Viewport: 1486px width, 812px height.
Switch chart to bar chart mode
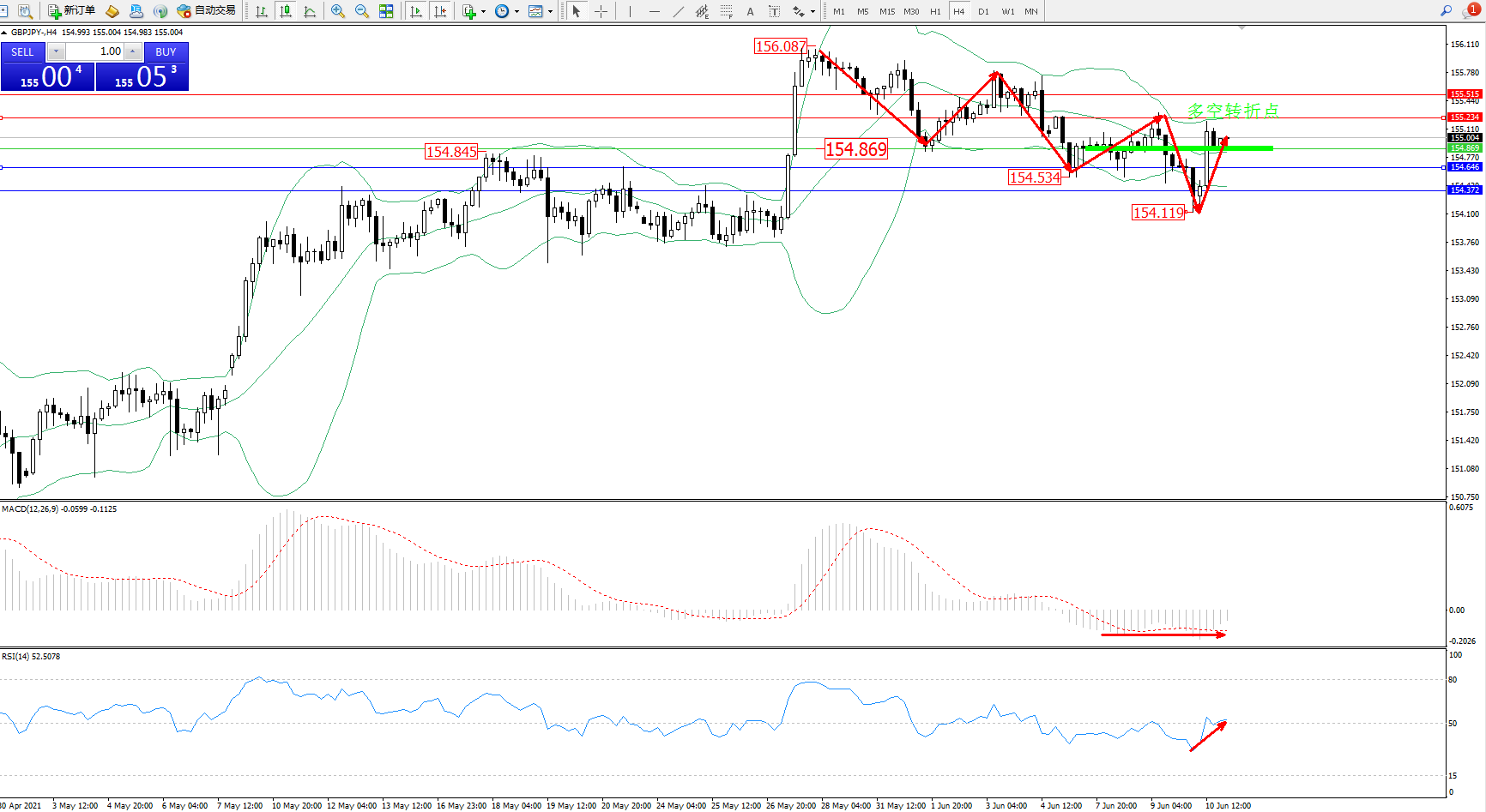pos(262,11)
